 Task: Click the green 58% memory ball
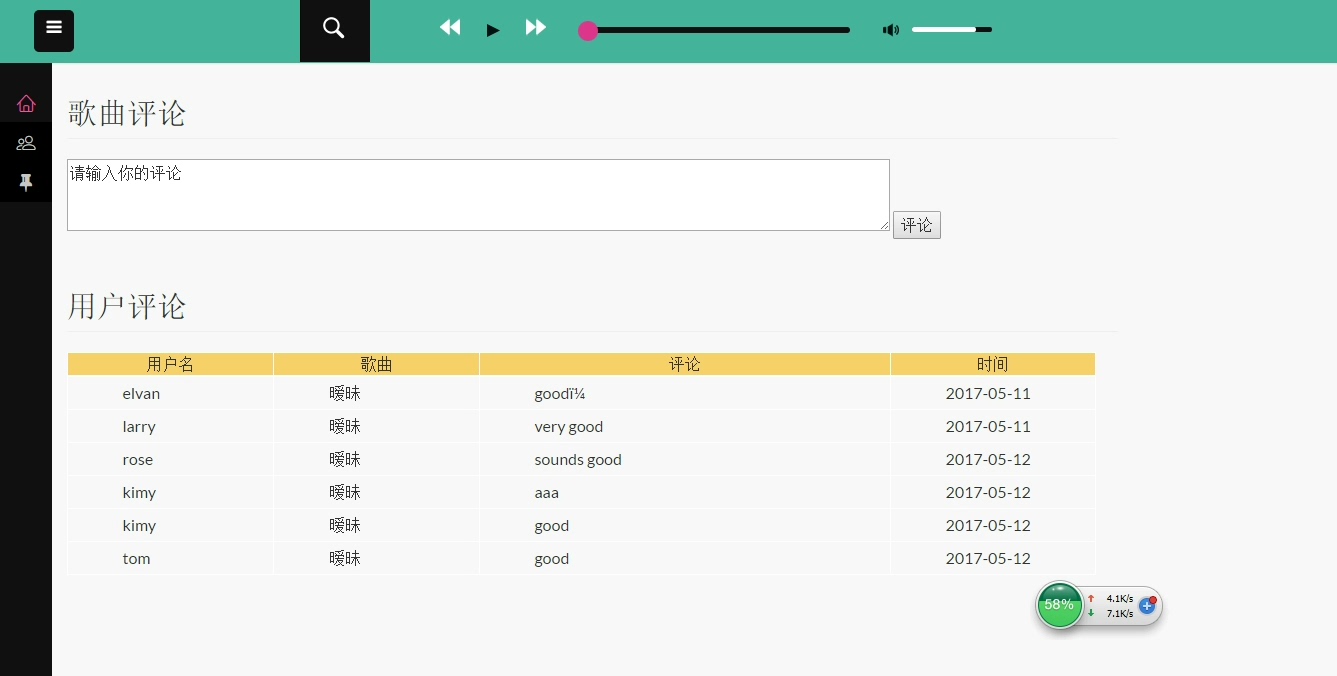(x=1059, y=605)
